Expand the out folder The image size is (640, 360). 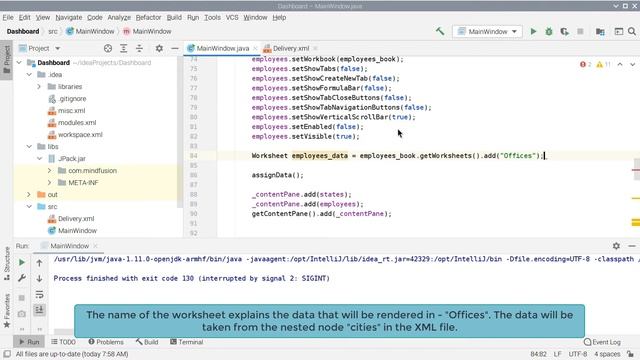click(x=29, y=195)
